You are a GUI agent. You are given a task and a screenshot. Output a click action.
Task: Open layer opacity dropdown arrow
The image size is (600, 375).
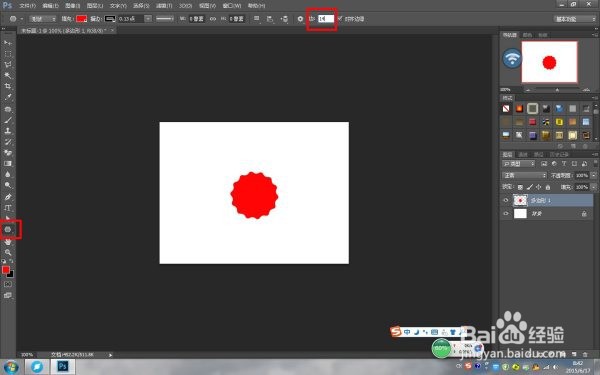click(x=593, y=175)
